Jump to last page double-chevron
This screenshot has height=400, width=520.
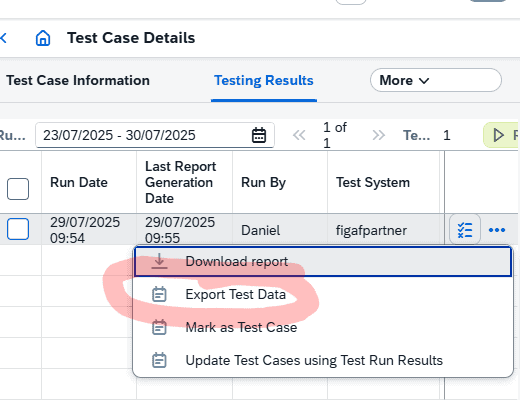(379, 135)
